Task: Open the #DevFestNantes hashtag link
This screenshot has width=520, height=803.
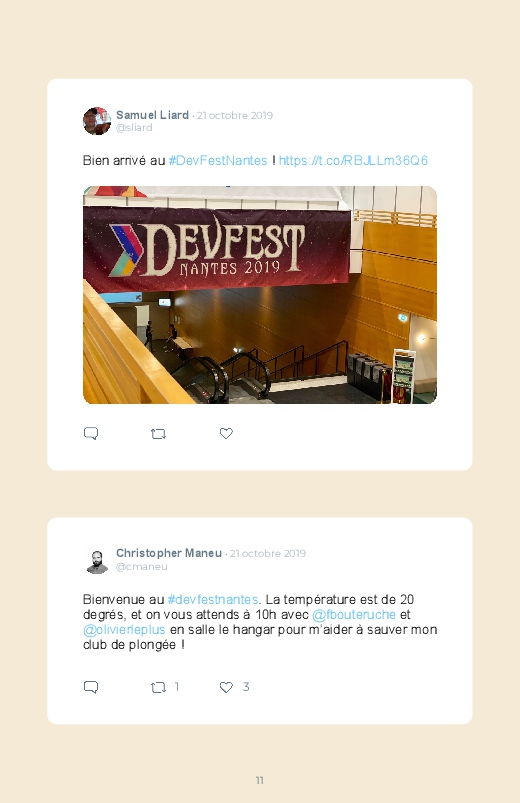Action: pyautogui.click(x=218, y=160)
